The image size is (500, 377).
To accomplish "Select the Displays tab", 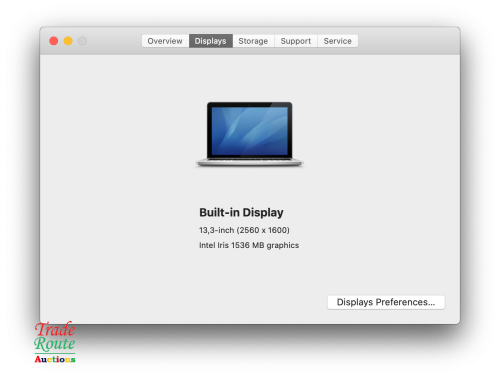I will [x=211, y=41].
